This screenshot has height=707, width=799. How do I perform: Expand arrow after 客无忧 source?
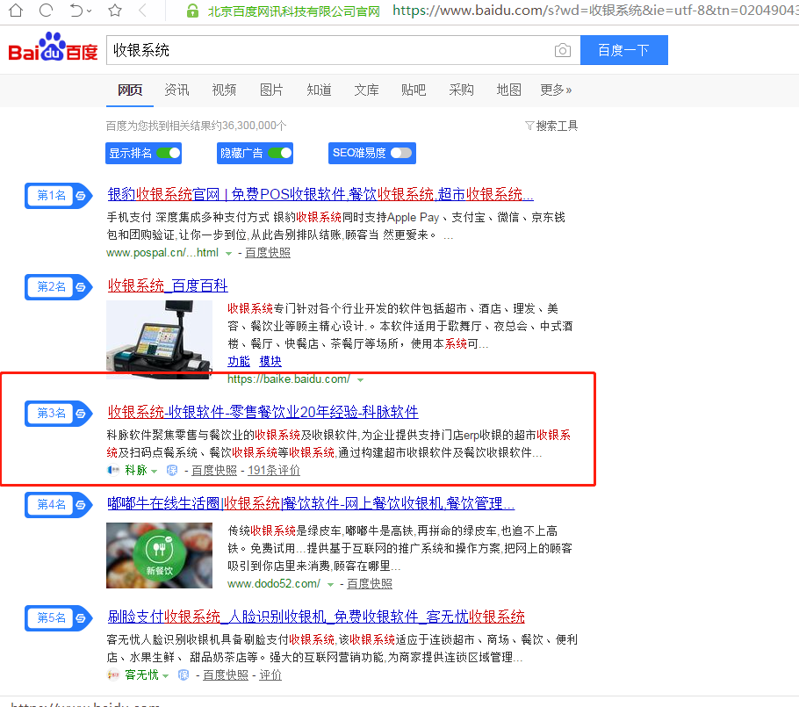(165, 676)
